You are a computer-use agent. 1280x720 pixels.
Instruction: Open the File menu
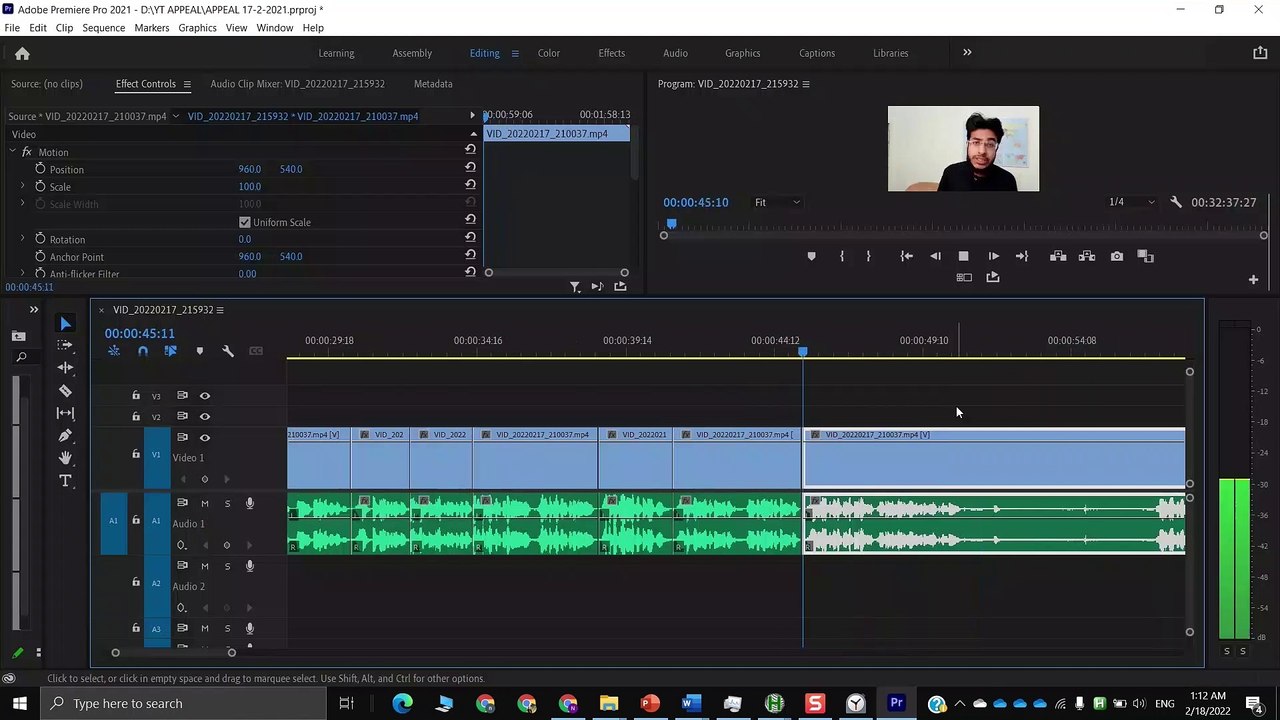tap(12, 28)
